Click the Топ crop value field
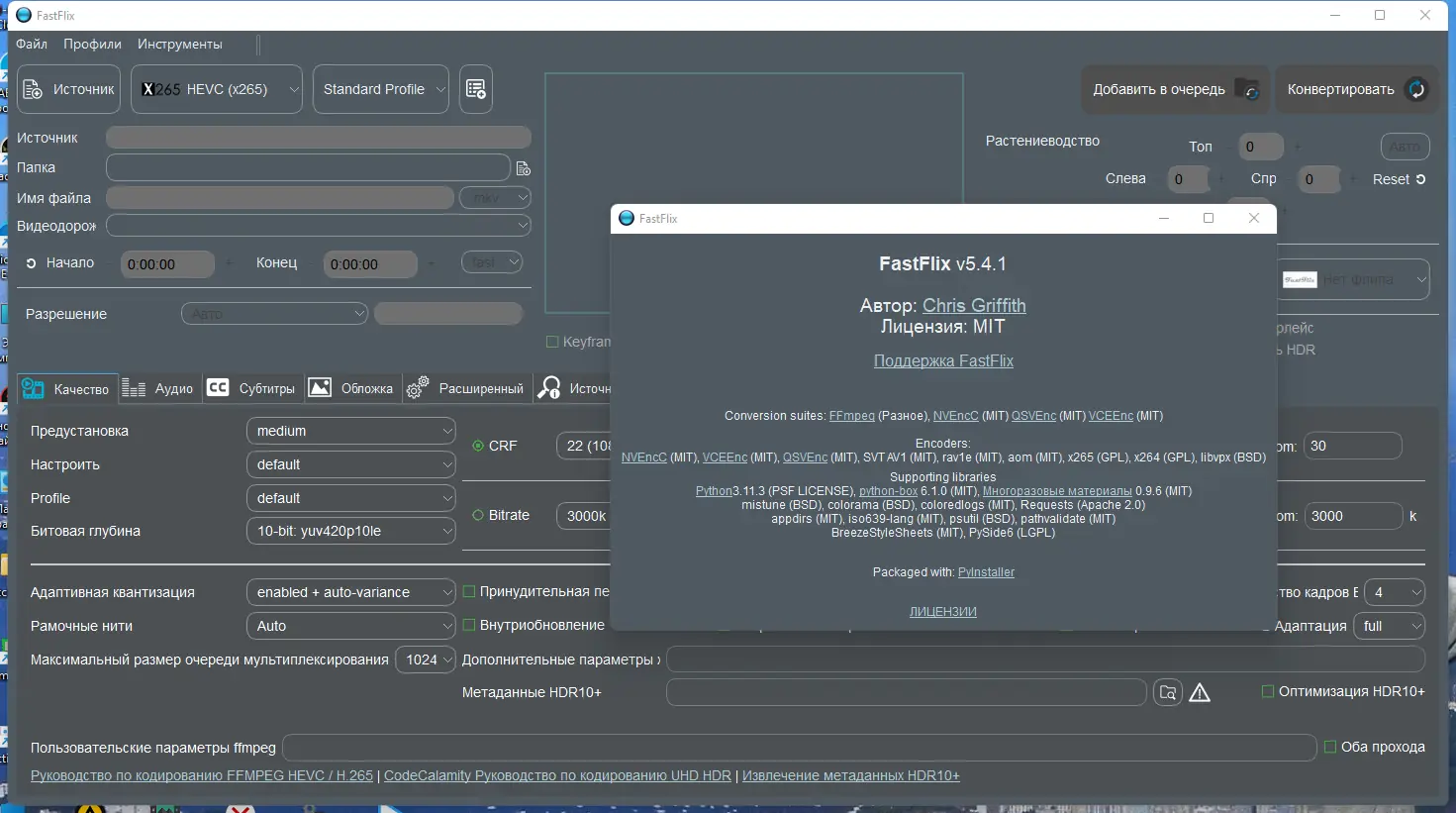Viewport: 1456px width, 813px height. pos(1260,147)
